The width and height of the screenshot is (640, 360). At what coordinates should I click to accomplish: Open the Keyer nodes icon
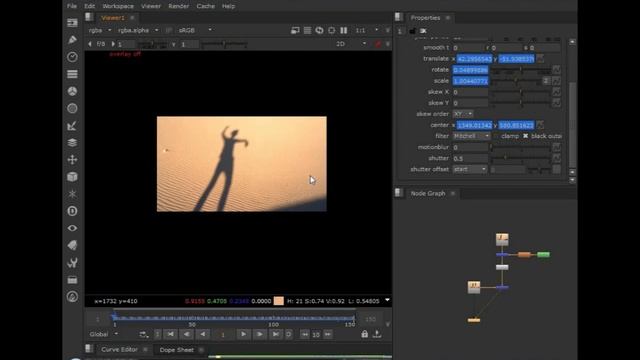[72, 125]
